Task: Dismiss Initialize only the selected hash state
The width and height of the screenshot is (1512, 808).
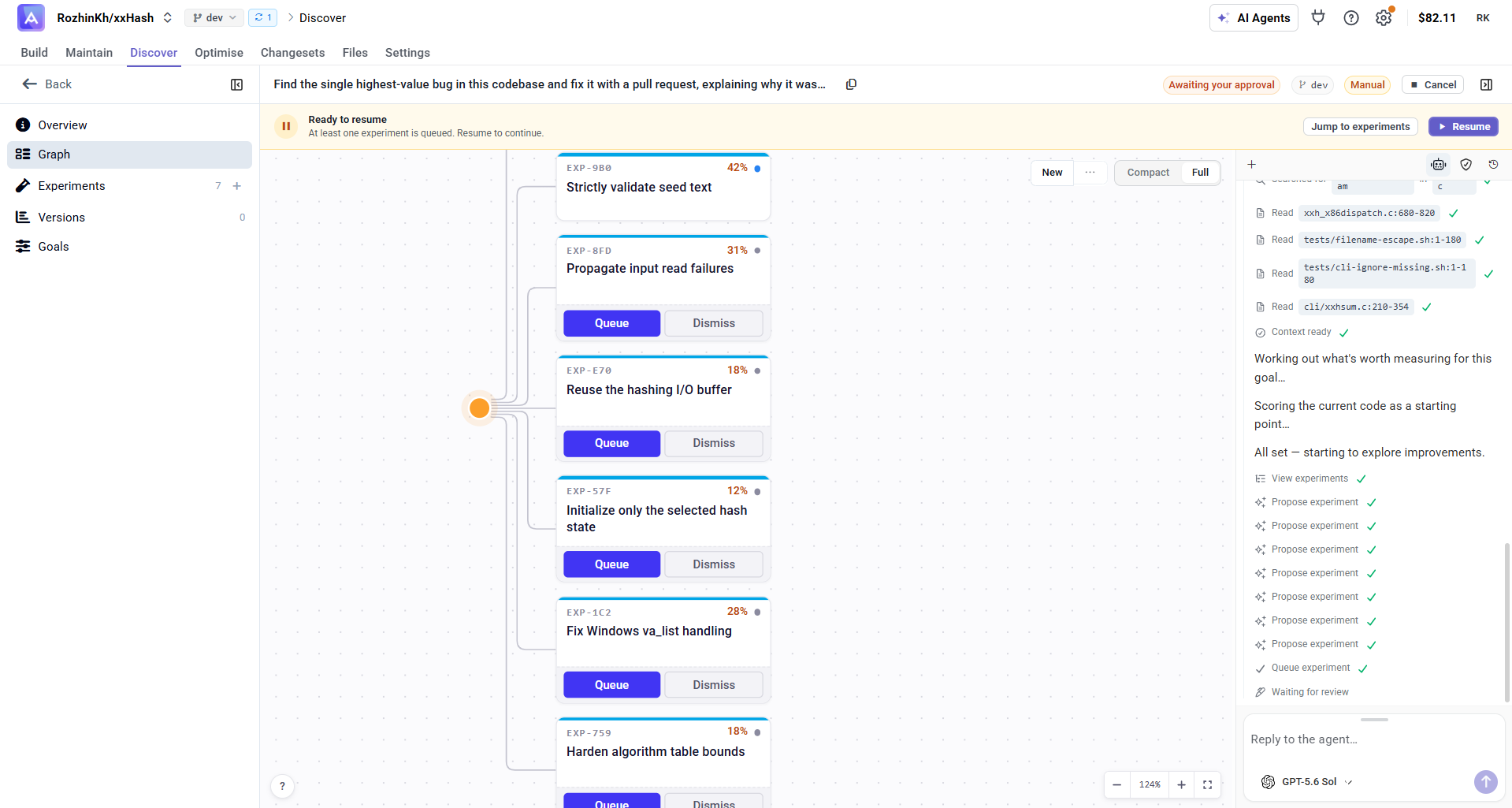Action: tap(714, 564)
